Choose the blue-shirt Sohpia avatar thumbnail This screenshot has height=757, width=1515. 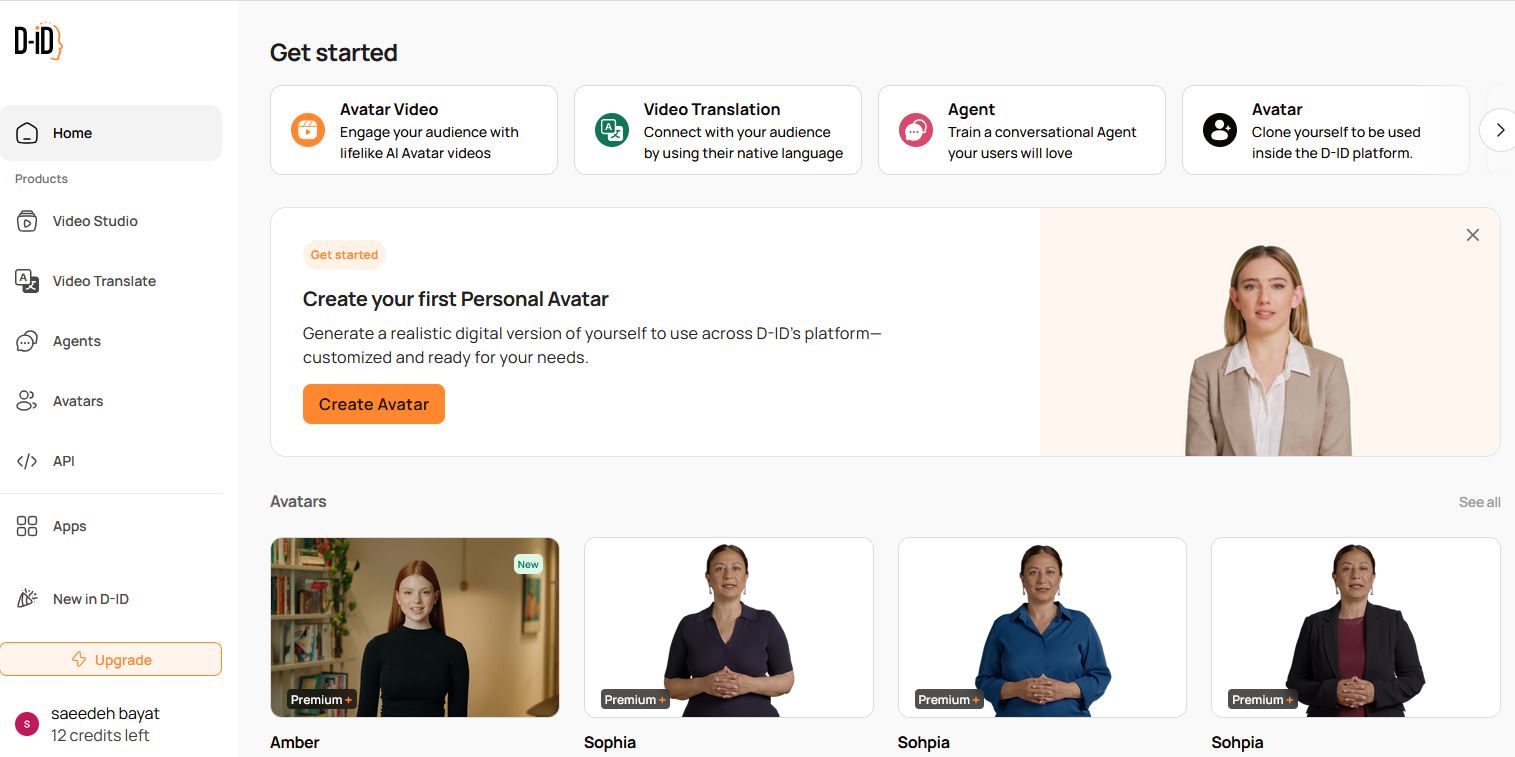pyautogui.click(x=1042, y=627)
